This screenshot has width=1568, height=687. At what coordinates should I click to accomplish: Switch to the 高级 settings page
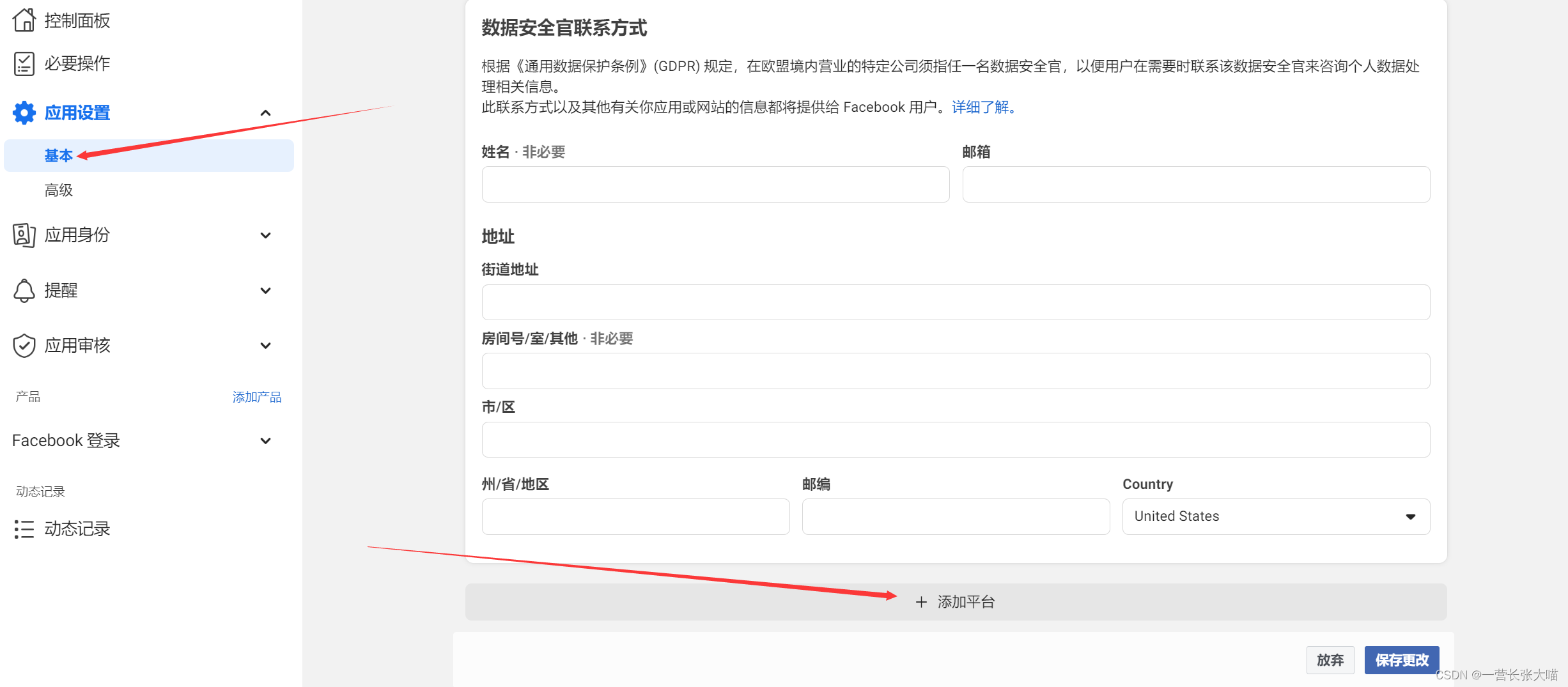click(58, 189)
